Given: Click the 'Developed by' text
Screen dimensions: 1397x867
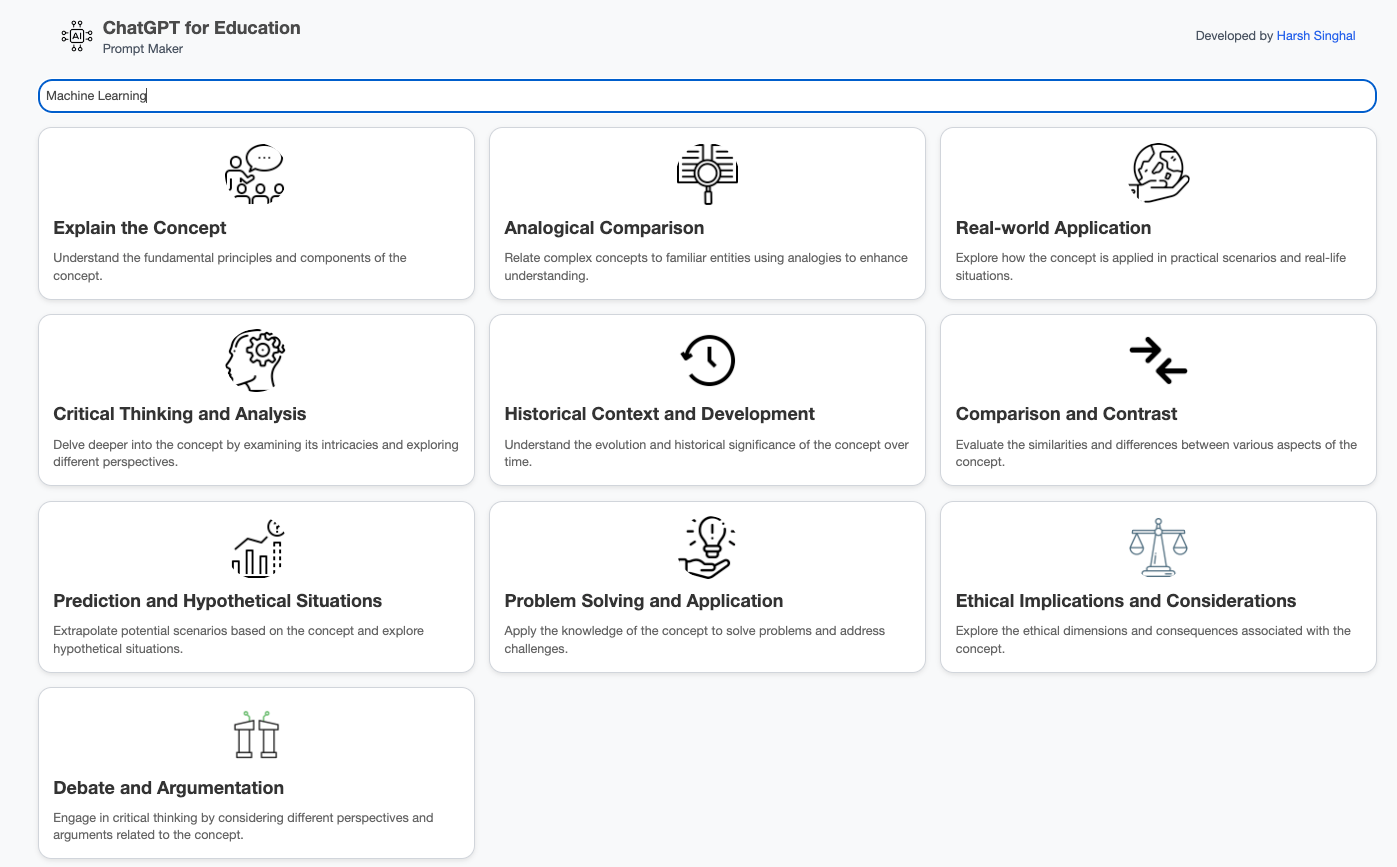Looking at the screenshot, I should coord(1234,36).
